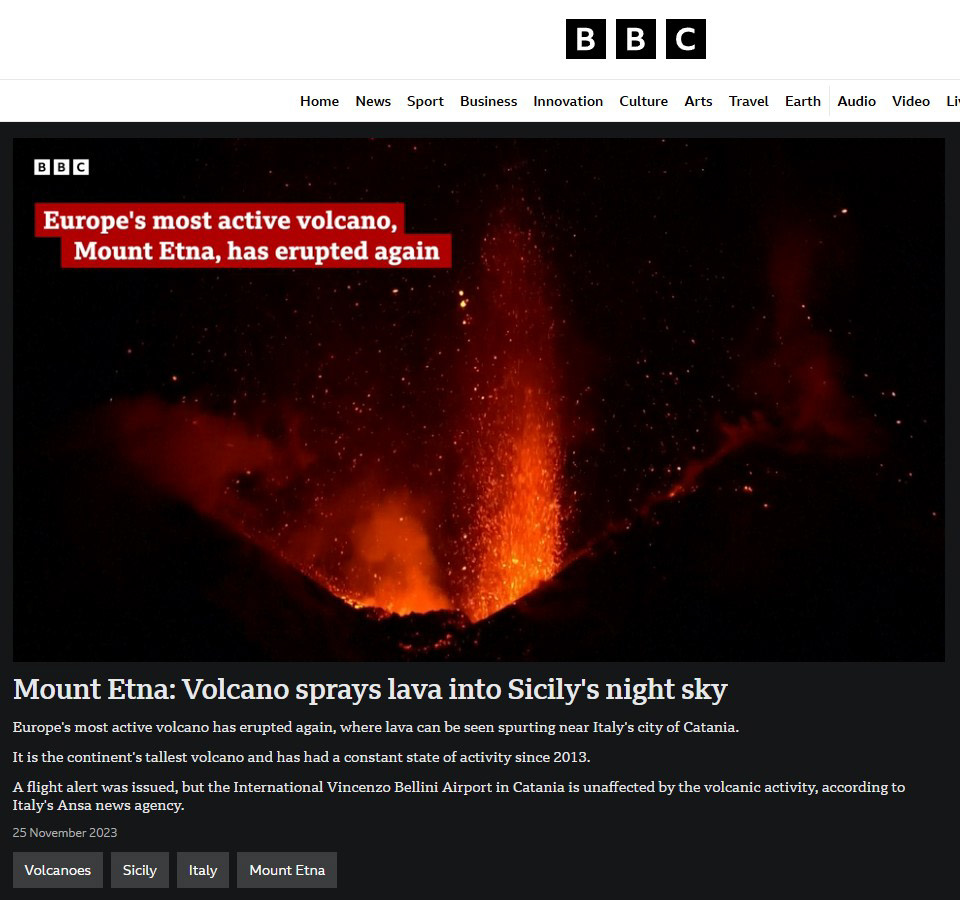
Task: Click the BBC logo in the header
Action: pyautogui.click(x=636, y=39)
